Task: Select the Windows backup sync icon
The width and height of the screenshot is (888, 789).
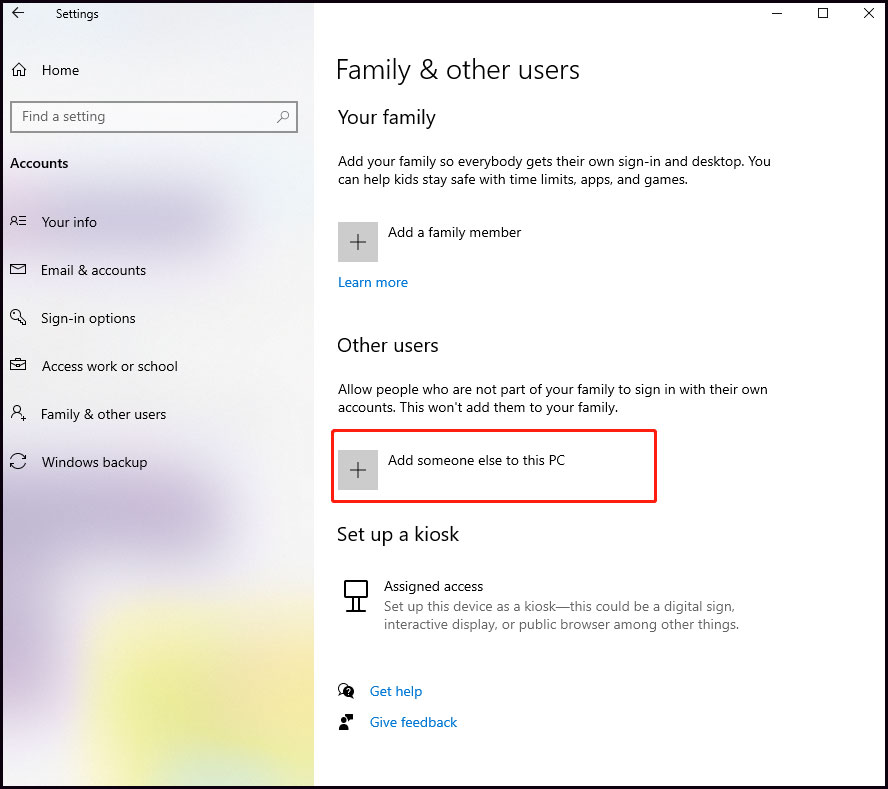Action: pos(18,462)
